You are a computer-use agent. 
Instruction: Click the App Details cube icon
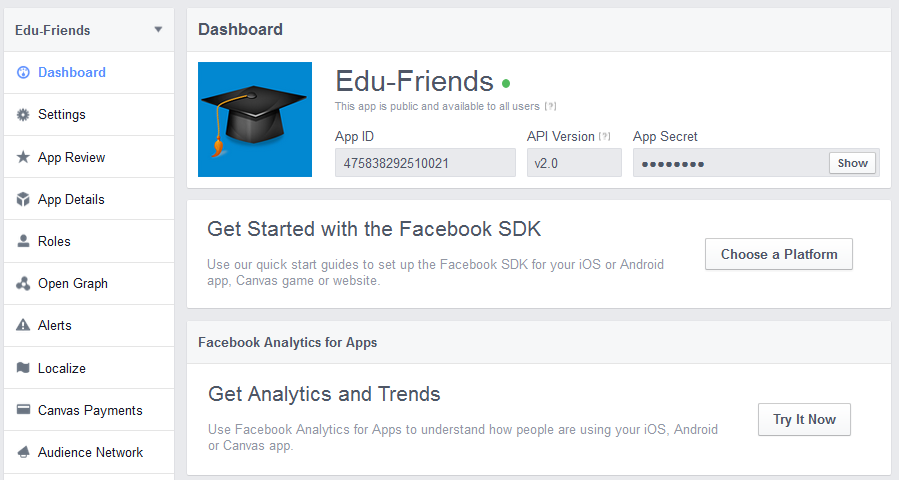click(23, 199)
